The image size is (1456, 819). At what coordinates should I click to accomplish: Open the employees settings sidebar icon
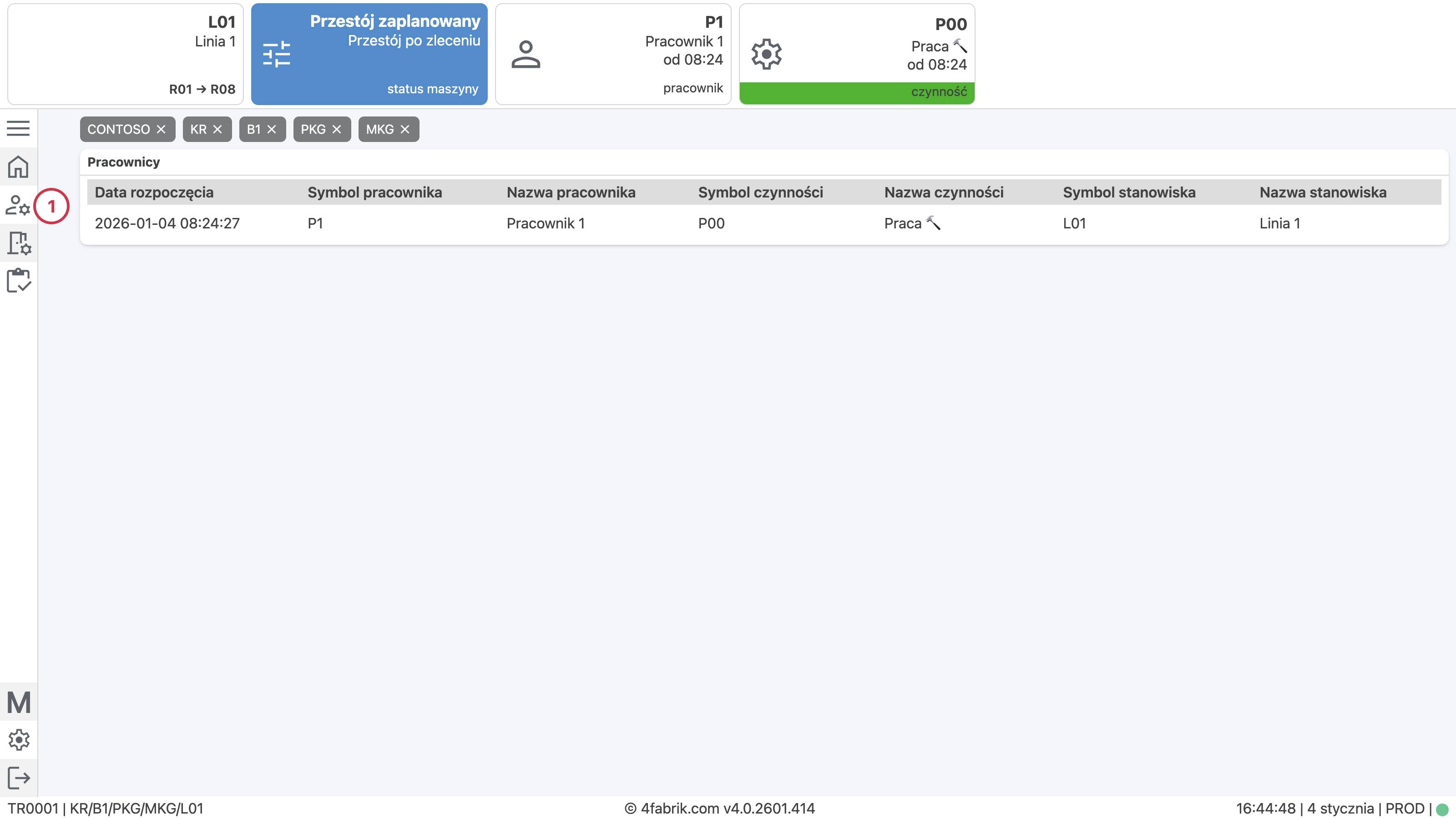tap(18, 205)
